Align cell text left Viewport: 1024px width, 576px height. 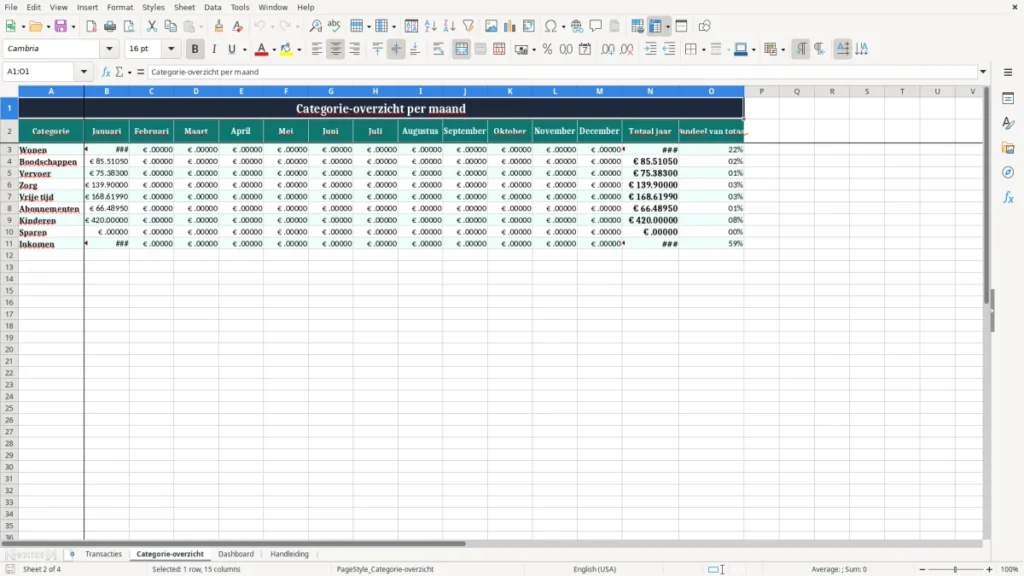point(317,49)
